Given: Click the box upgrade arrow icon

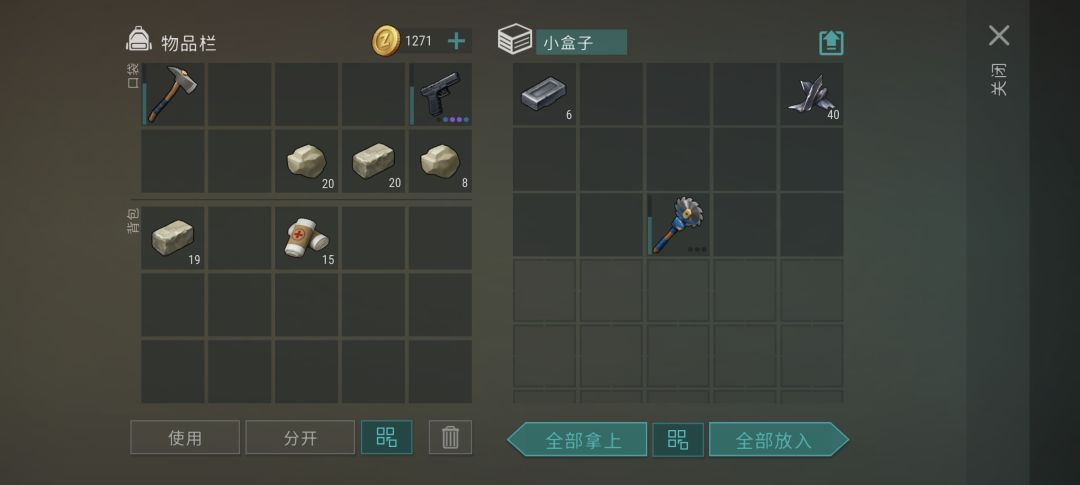Looking at the screenshot, I should (x=831, y=43).
